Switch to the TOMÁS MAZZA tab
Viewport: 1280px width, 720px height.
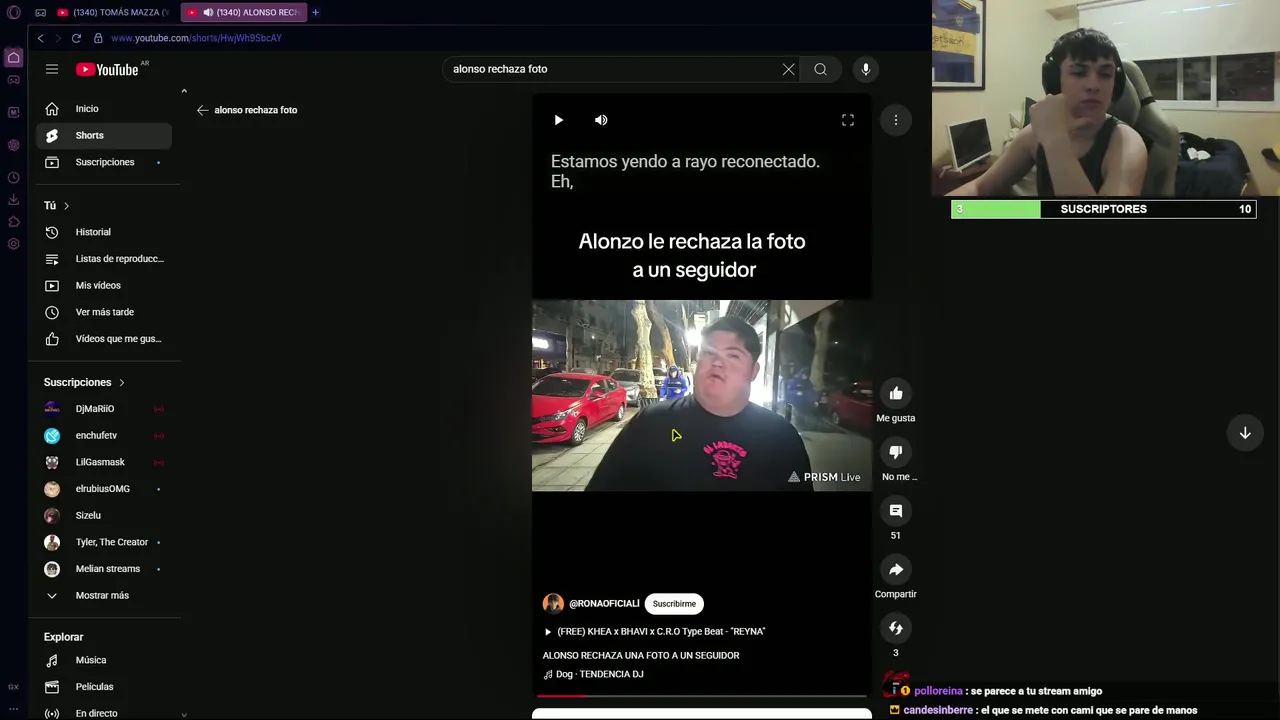pyautogui.click(x=115, y=12)
